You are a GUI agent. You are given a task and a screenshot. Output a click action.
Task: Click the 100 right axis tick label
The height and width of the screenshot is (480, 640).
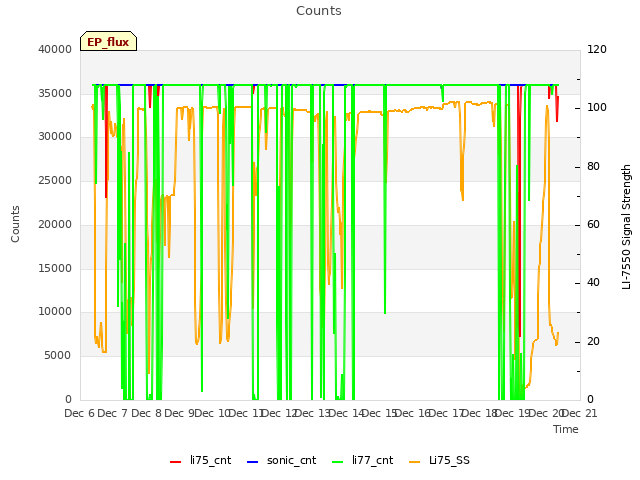[x=597, y=107]
